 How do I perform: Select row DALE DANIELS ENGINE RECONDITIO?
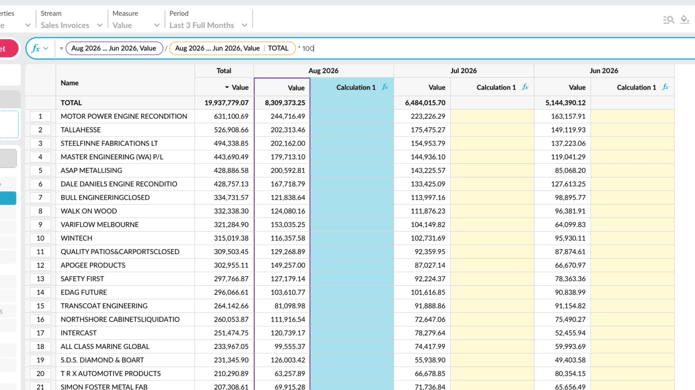pos(119,184)
